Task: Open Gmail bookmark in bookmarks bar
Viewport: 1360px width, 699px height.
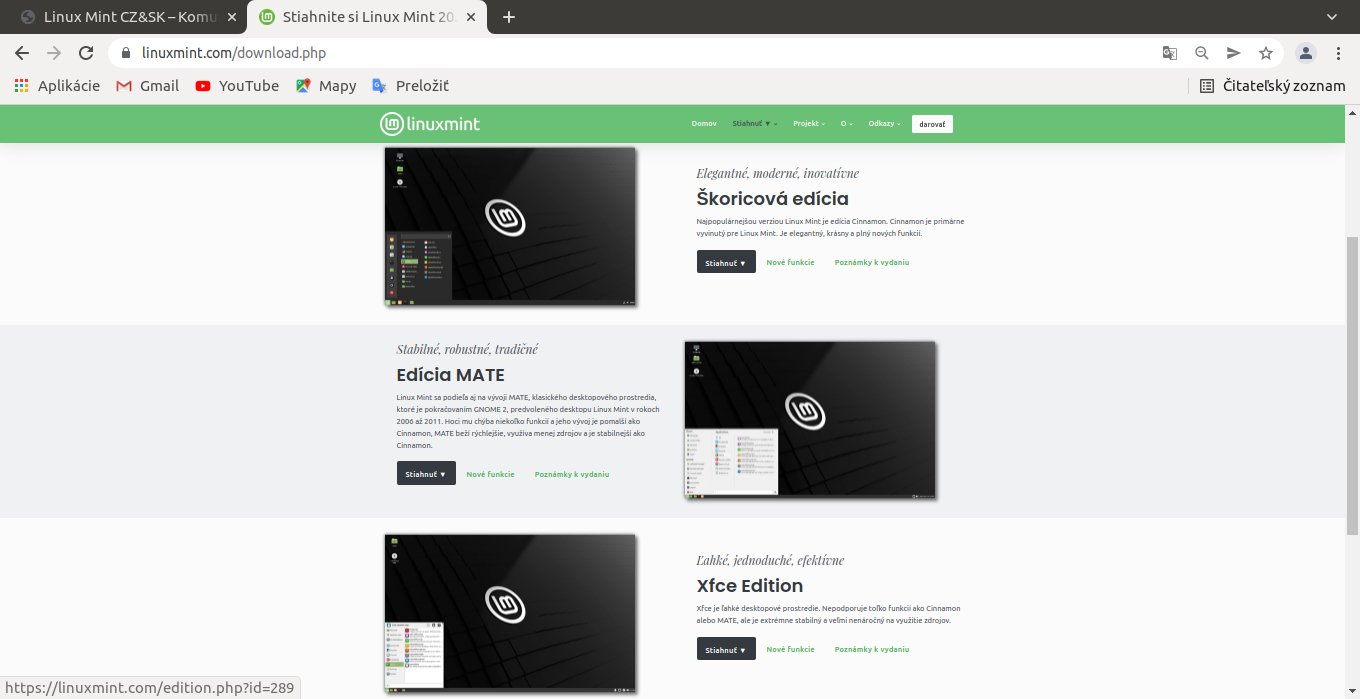Action: tap(147, 86)
